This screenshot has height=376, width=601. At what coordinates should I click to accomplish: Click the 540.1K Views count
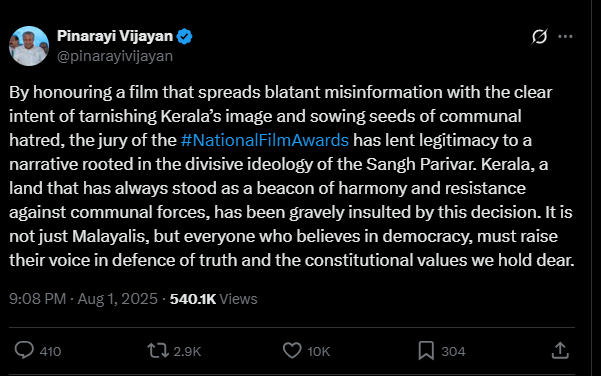click(213, 299)
